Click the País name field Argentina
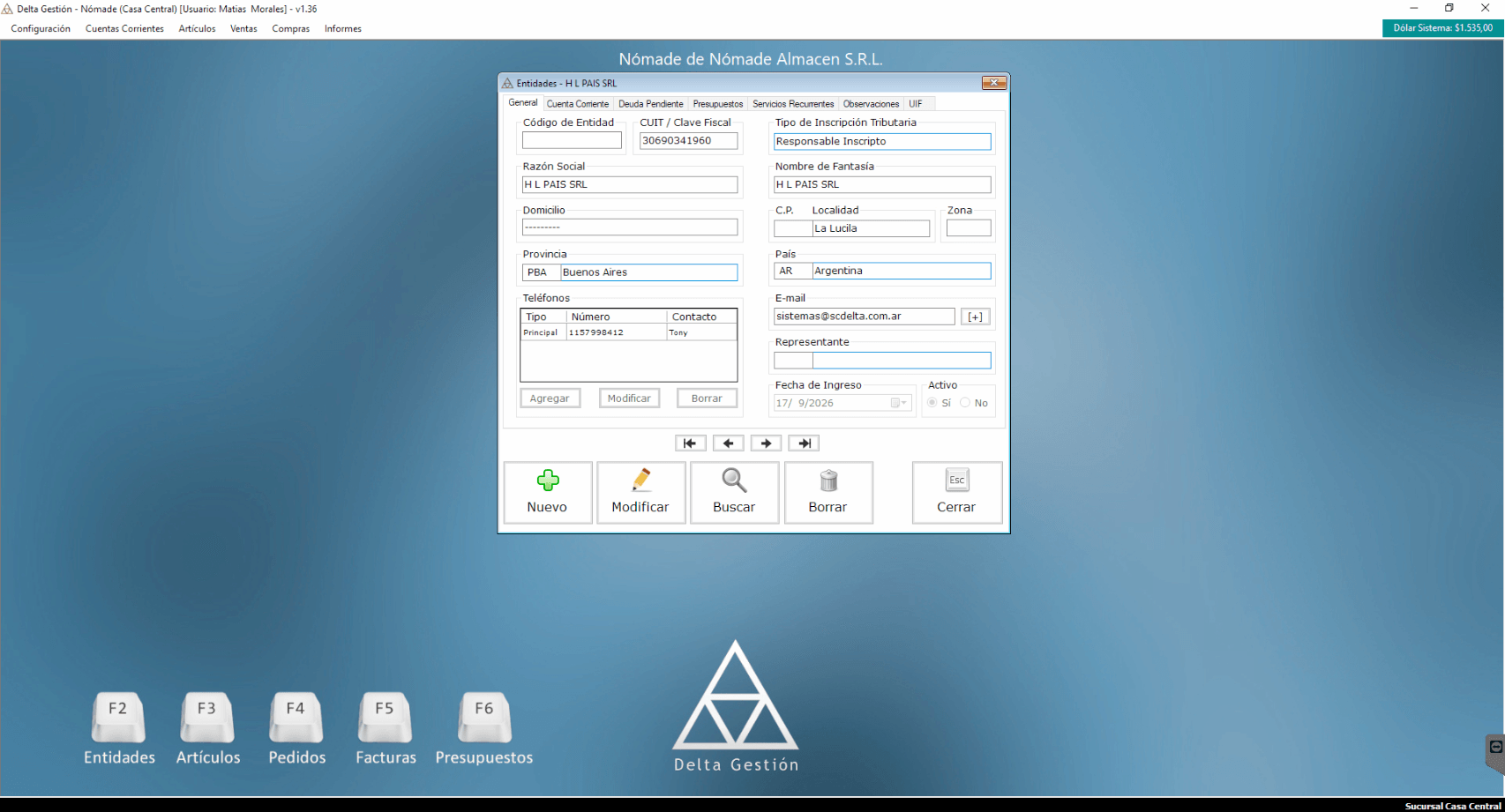The width and height of the screenshot is (1505, 812). [902, 271]
